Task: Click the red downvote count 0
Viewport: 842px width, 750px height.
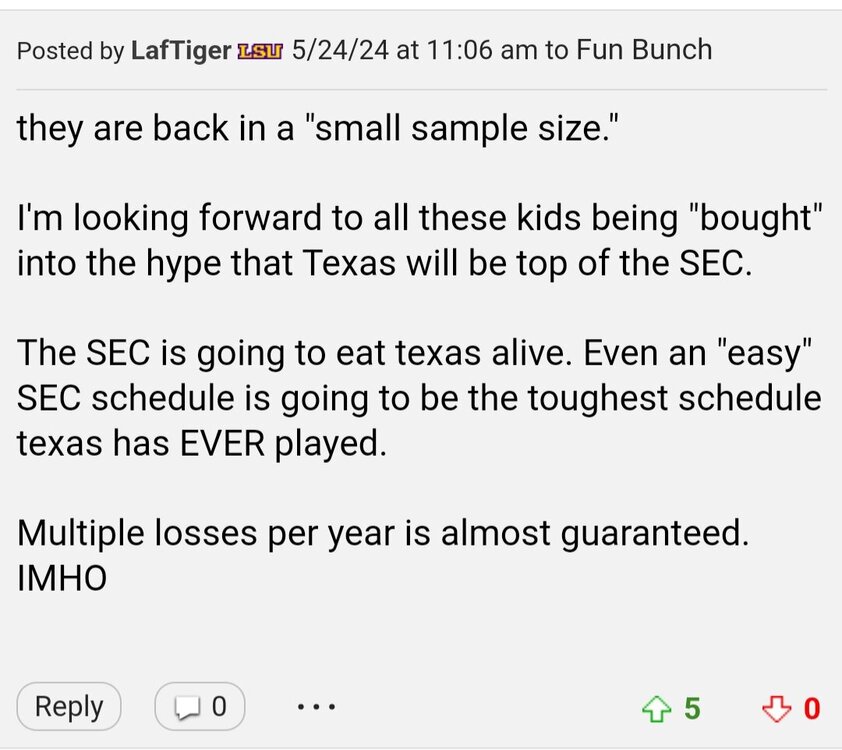Action: tap(812, 709)
